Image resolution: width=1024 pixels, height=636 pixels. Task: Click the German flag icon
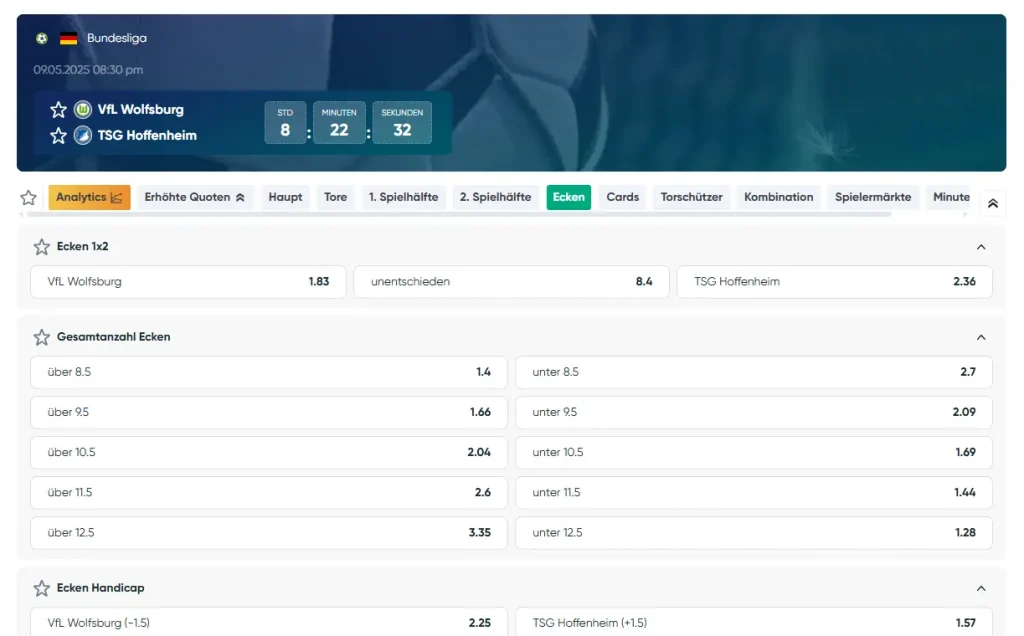69,39
